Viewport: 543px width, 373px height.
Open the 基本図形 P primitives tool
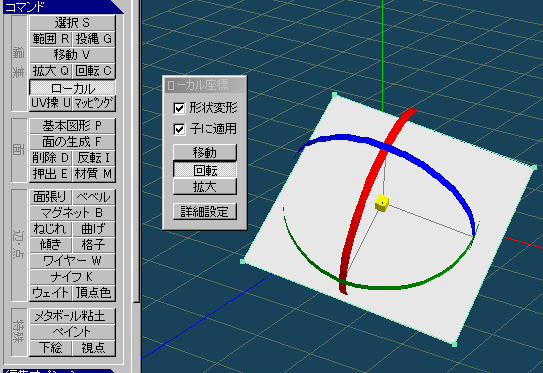click(x=72, y=126)
